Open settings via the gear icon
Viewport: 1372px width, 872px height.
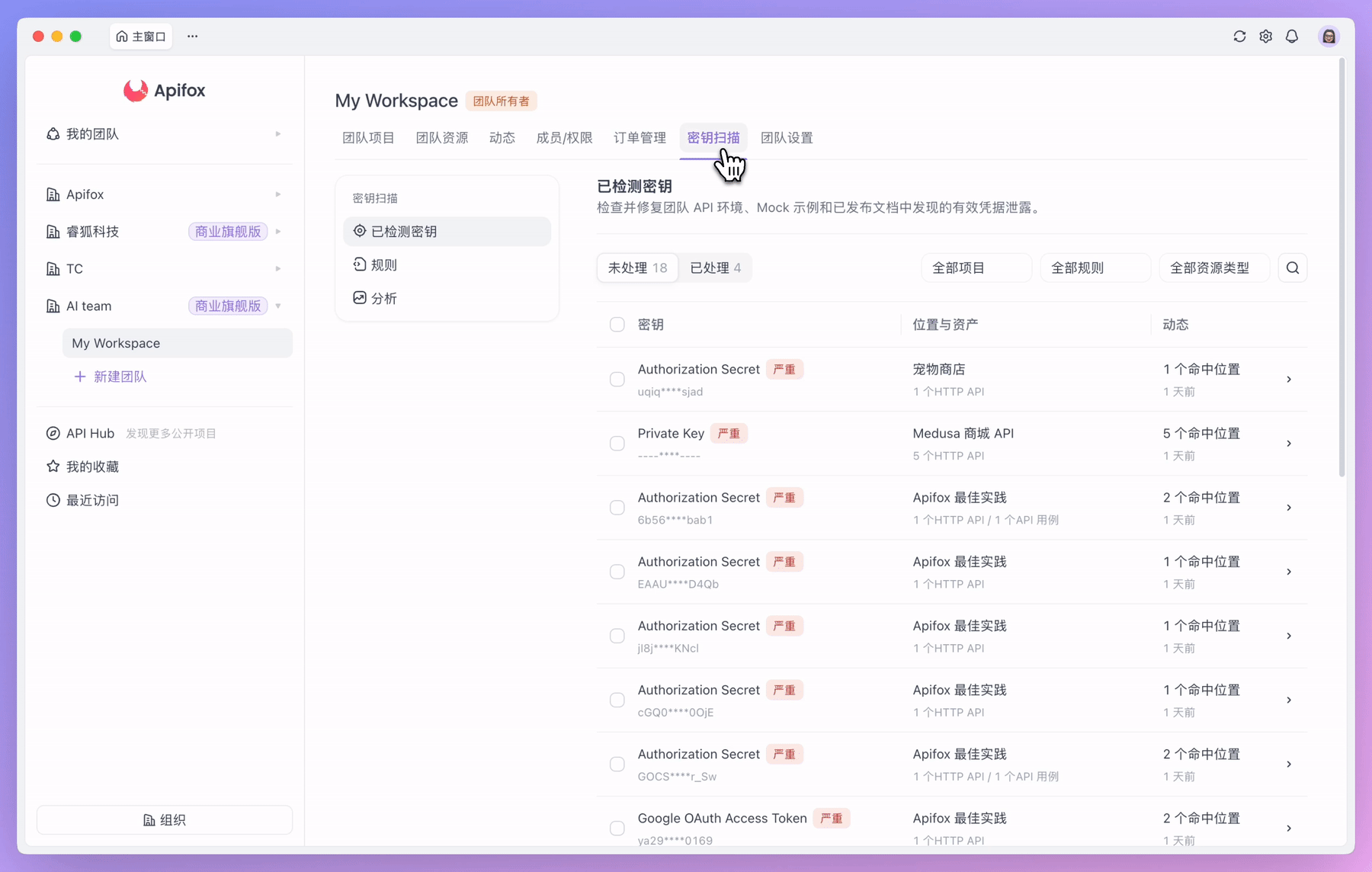tap(1265, 37)
